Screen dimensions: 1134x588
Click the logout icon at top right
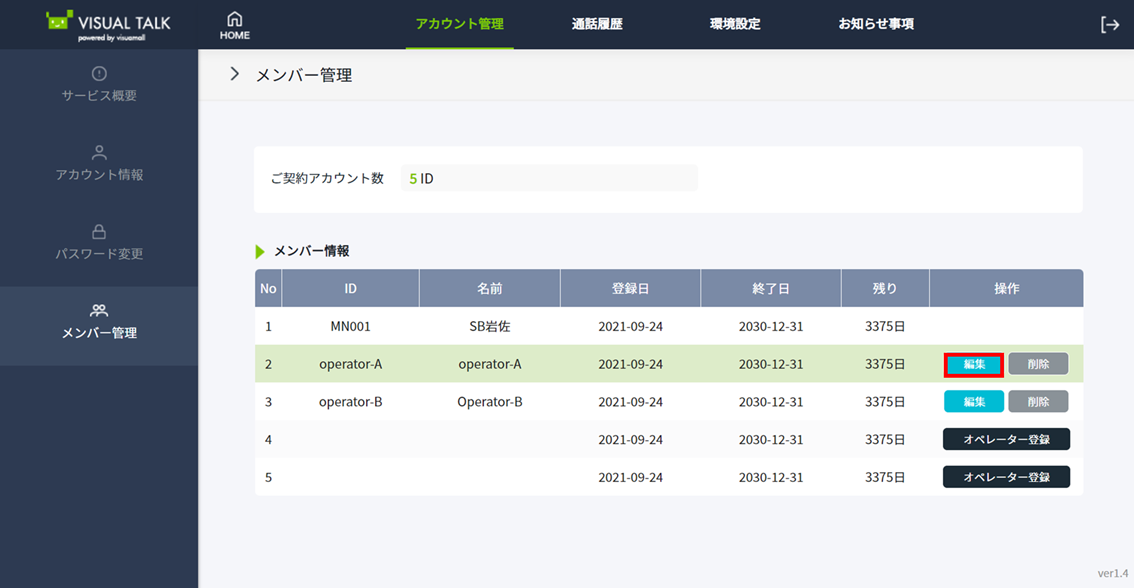click(x=1109, y=25)
